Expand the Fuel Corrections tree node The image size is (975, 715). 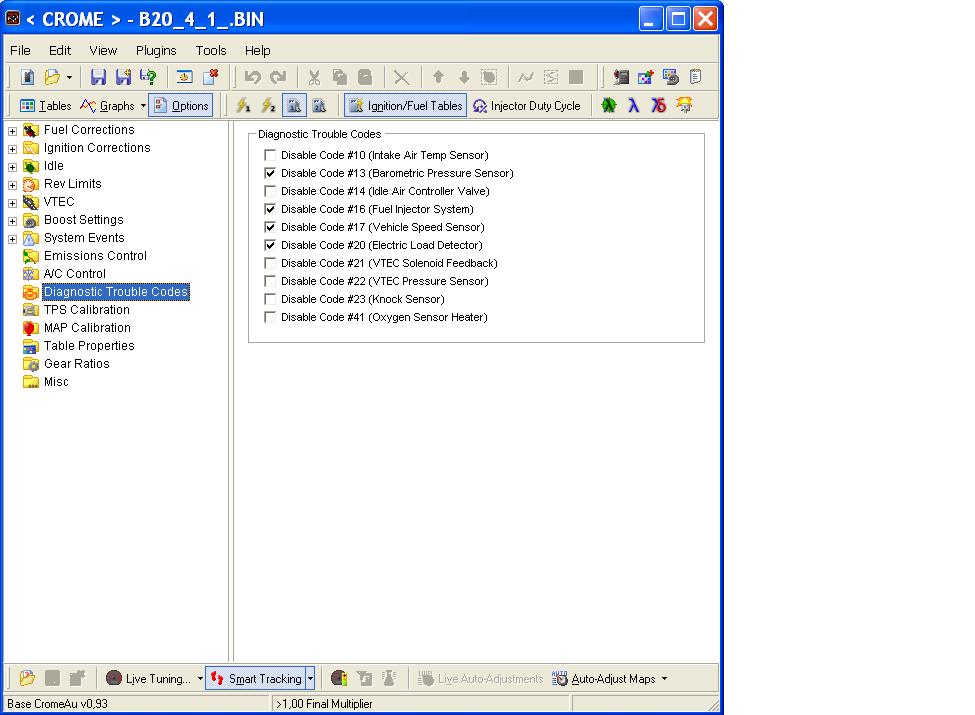coord(12,131)
